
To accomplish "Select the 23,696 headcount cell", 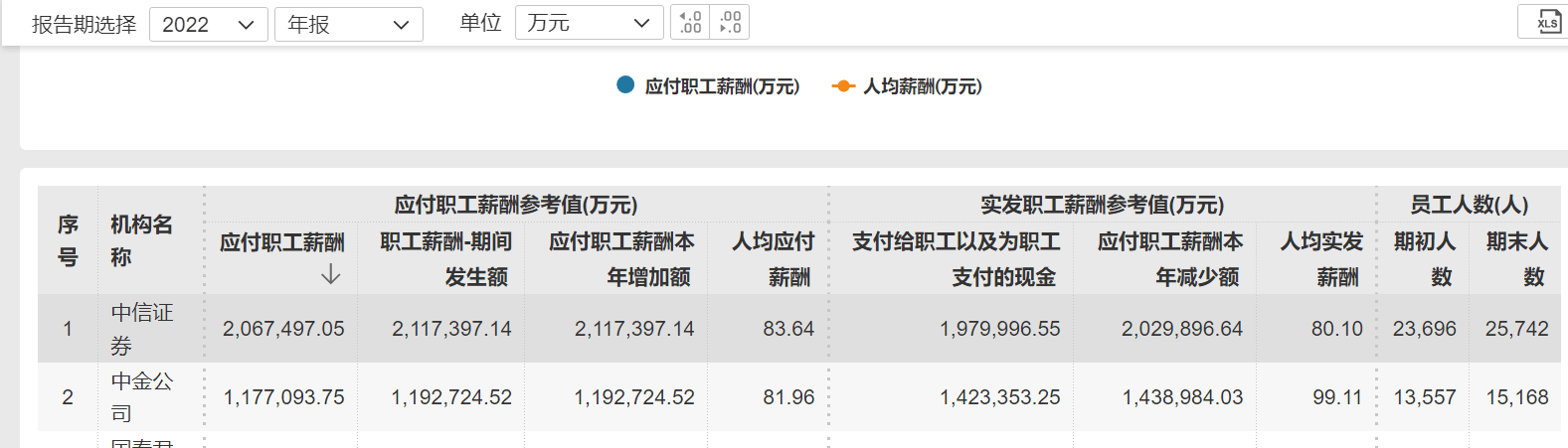I will click(x=1425, y=329).
